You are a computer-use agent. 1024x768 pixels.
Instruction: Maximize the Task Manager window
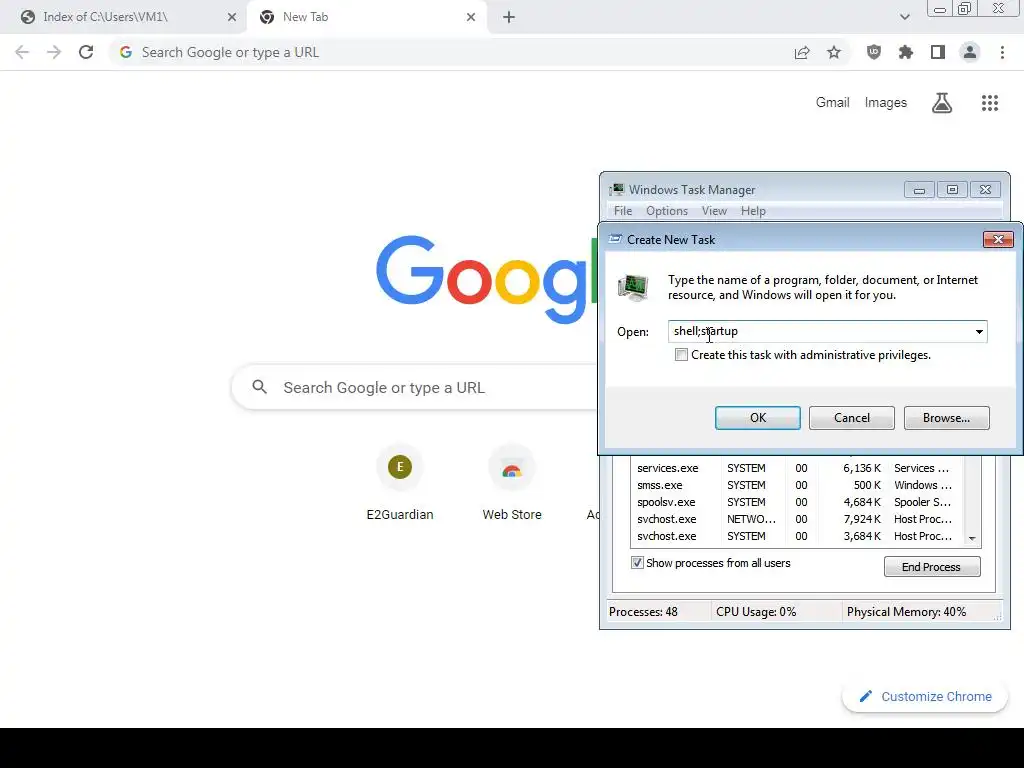click(952, 190)
